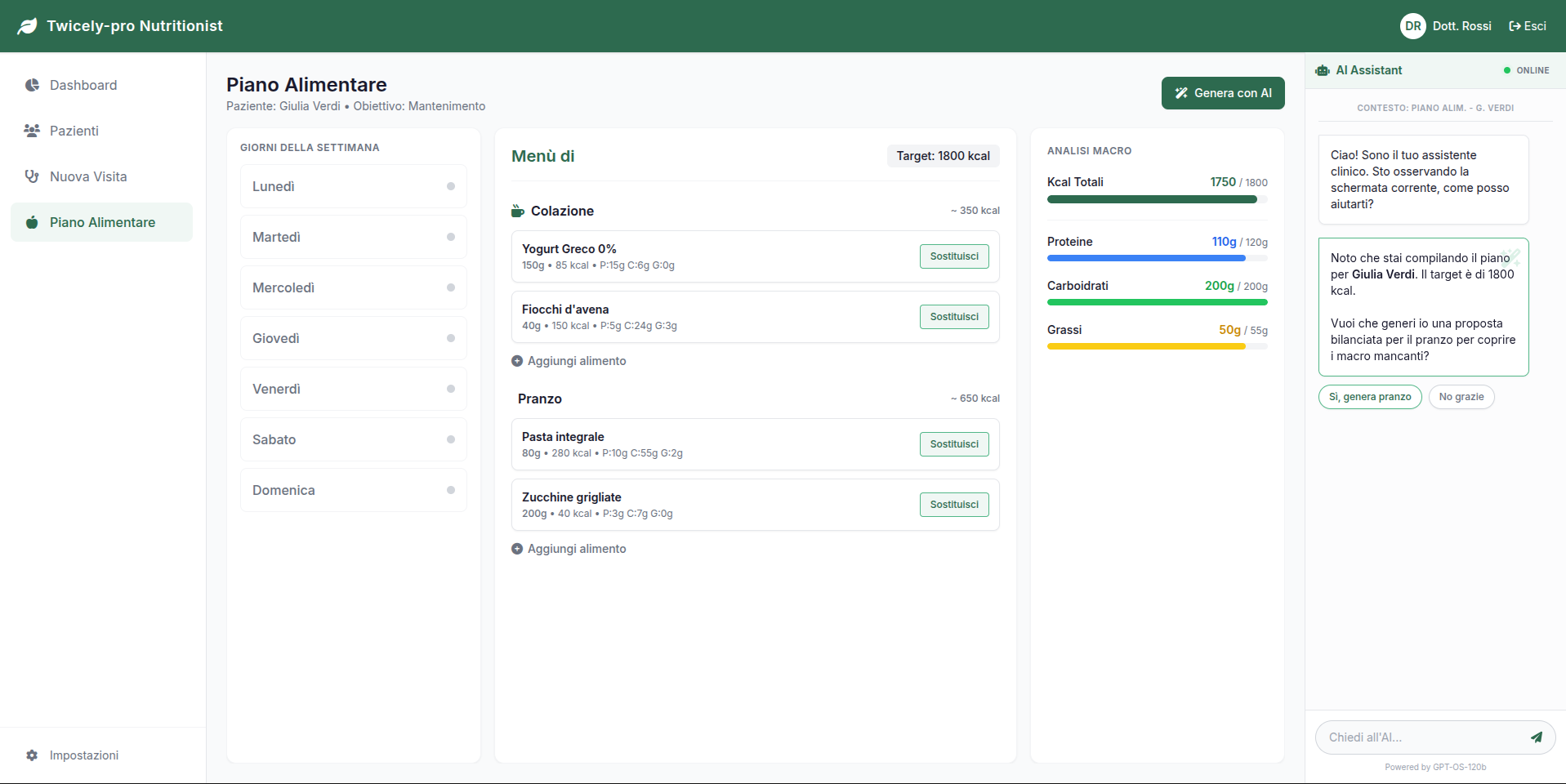The width and height of the screenshot is (1566, 784).
Task: Choose the Sì, genera pranzo suggestion
Action: click(1369, 397)
